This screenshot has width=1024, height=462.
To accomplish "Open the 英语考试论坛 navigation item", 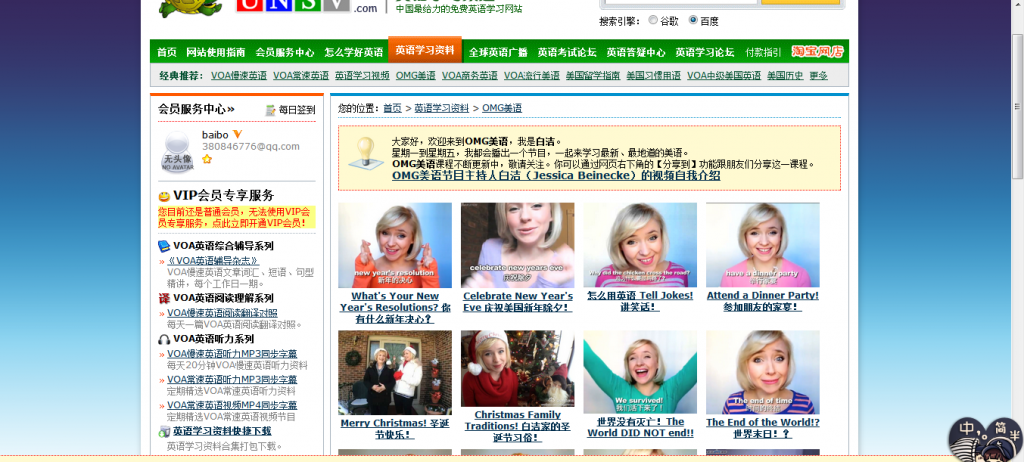I will click(567, 52).
